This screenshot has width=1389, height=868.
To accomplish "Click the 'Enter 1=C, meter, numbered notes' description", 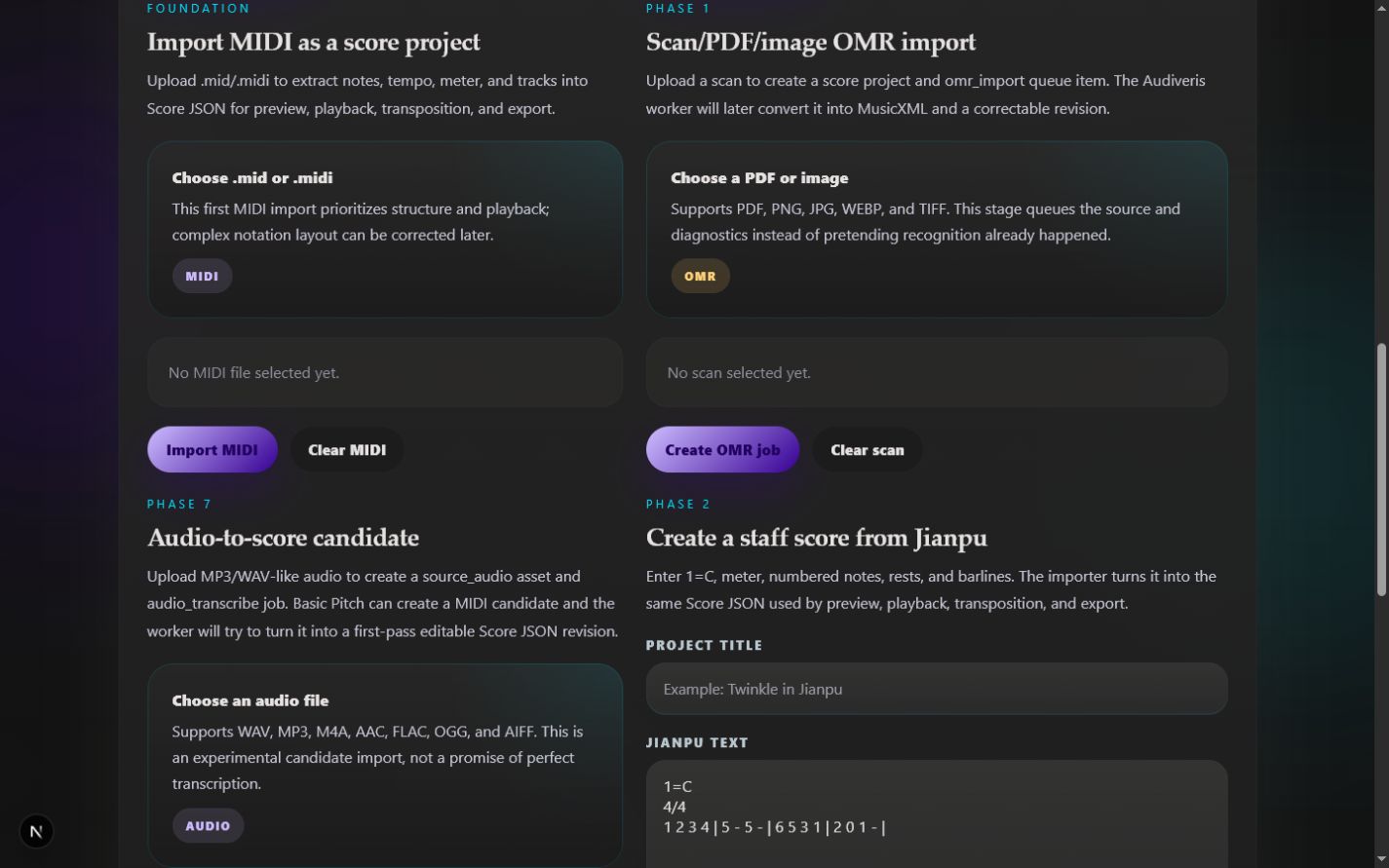I will click(931, 589).
